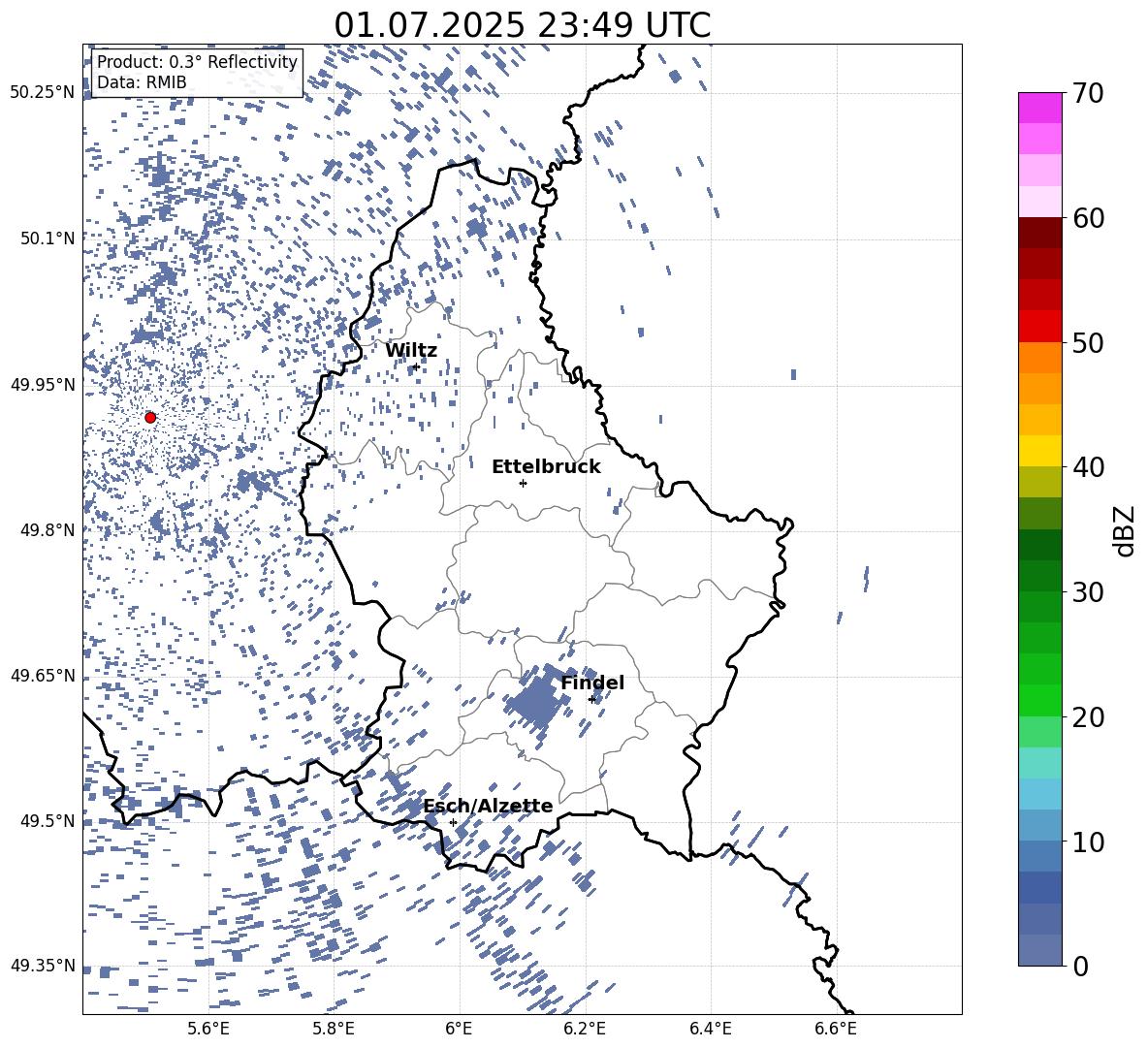Viewport: 1148px width, 1048px height.
Task: Click the Wiltz station cross marker
Action: click(416, 366)
